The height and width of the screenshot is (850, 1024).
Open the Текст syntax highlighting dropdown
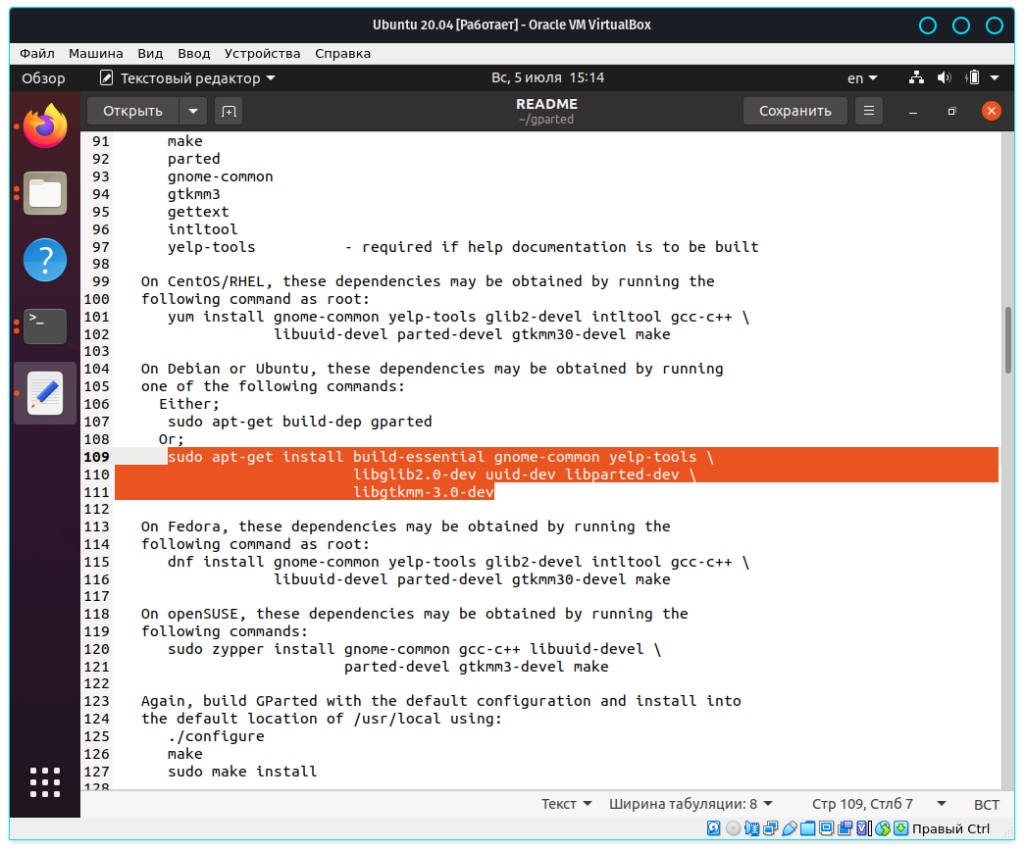click(567, 804)
